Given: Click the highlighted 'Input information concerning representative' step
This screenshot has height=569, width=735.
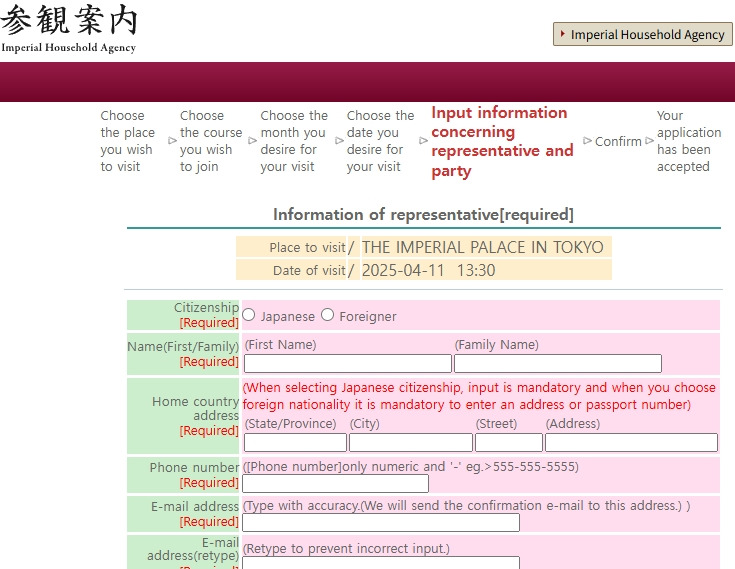Looking at the screenshot, I should pos(502,142).
